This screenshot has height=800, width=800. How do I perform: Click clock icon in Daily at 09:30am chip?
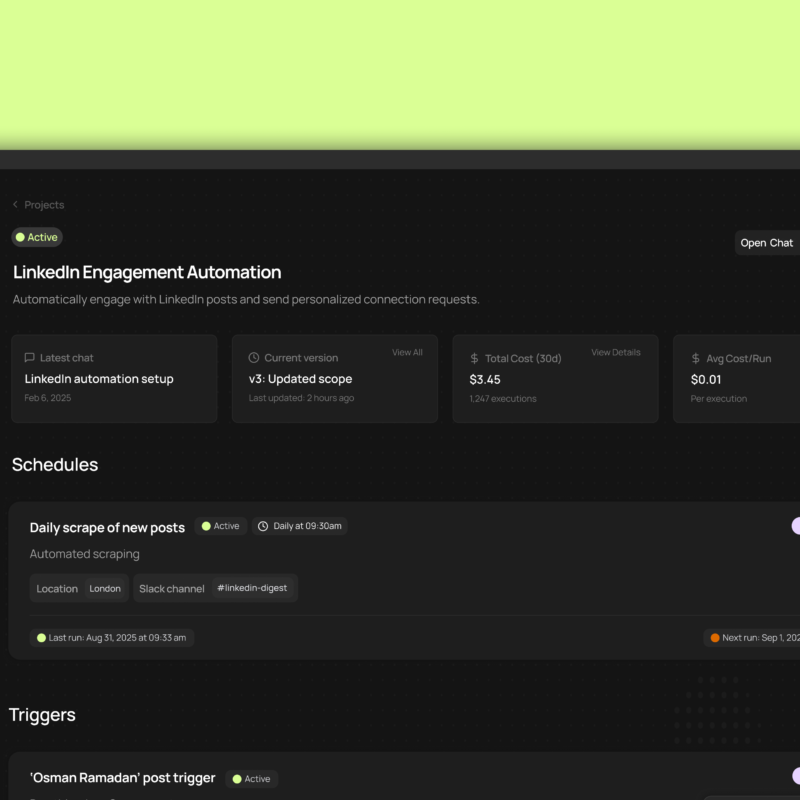263,526
